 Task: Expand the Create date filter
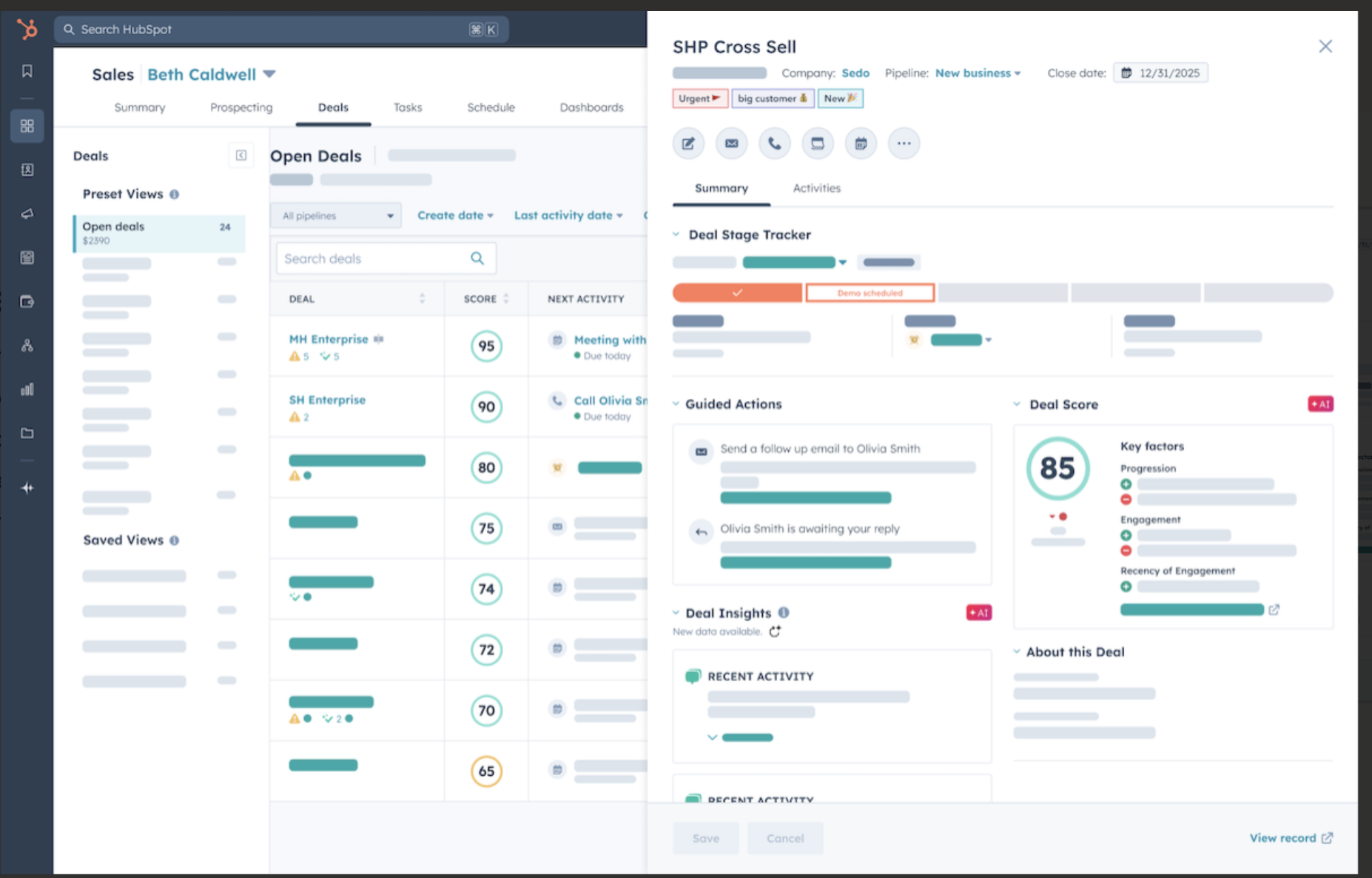point(454,215)
